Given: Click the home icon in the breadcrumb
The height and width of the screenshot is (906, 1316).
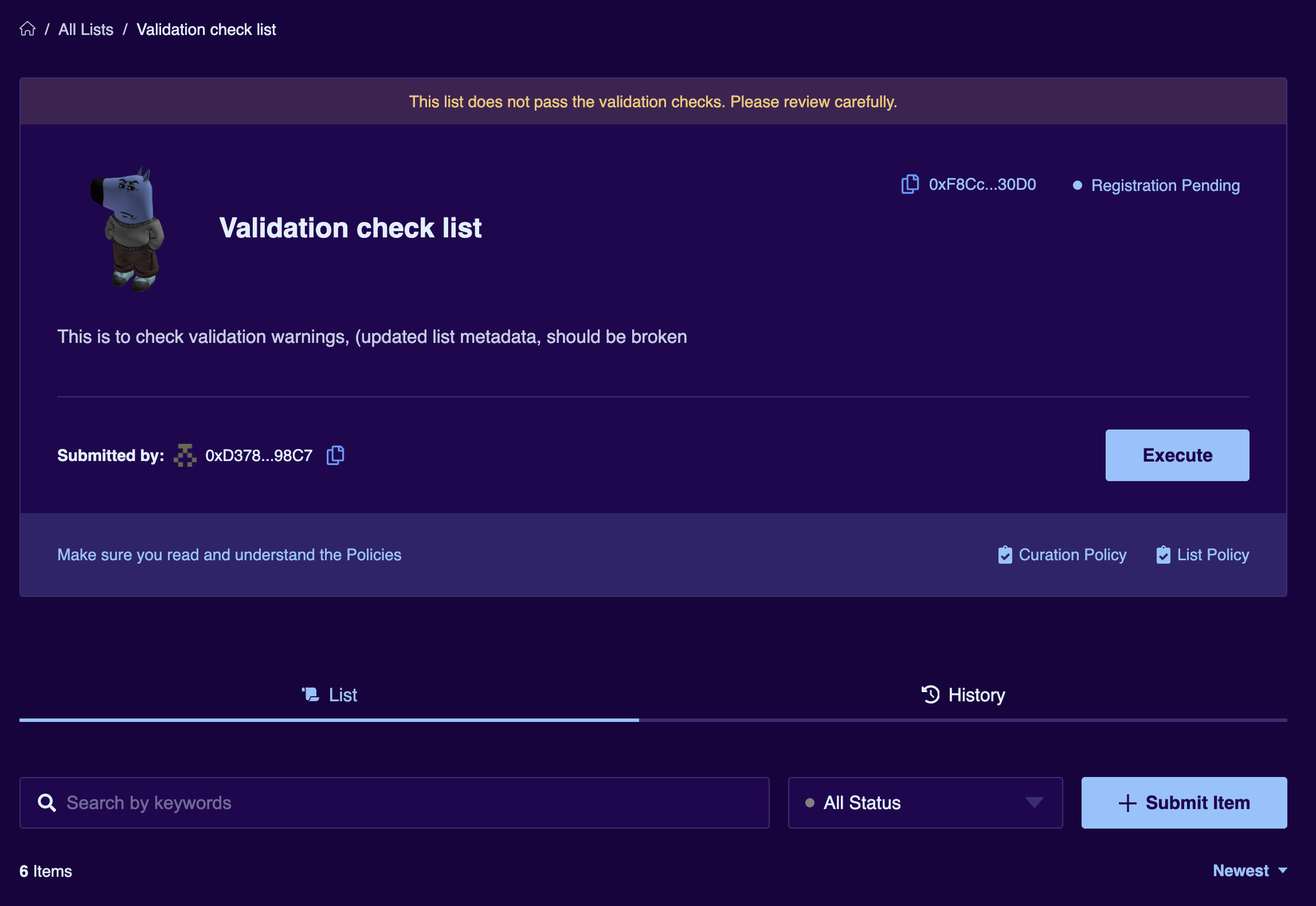Looking at the screenshot, I should 28,29.
